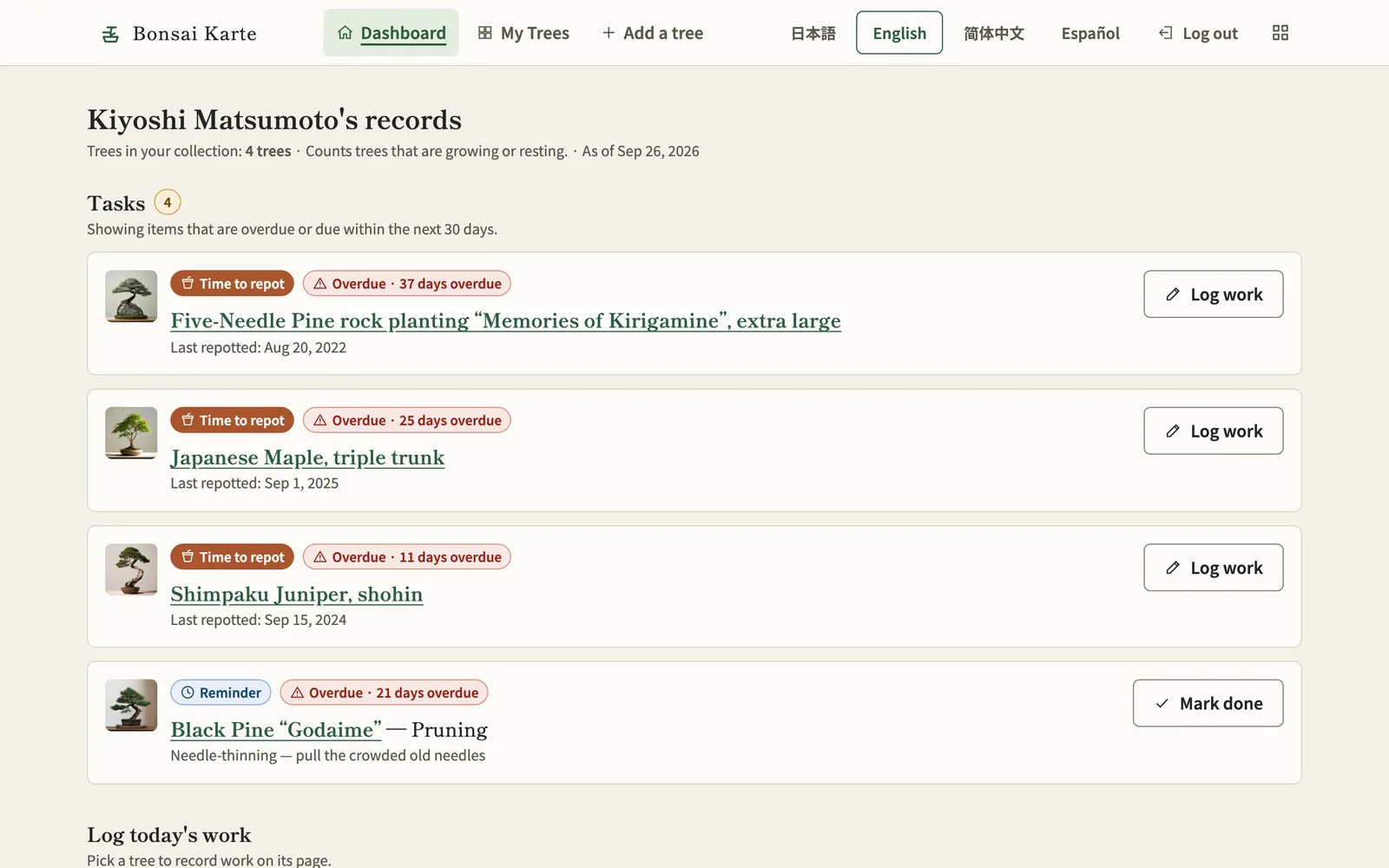Click "Needle-thinning — pull the crowded old needles" text
Screen dimensions: 1389x868
(328, 755)
